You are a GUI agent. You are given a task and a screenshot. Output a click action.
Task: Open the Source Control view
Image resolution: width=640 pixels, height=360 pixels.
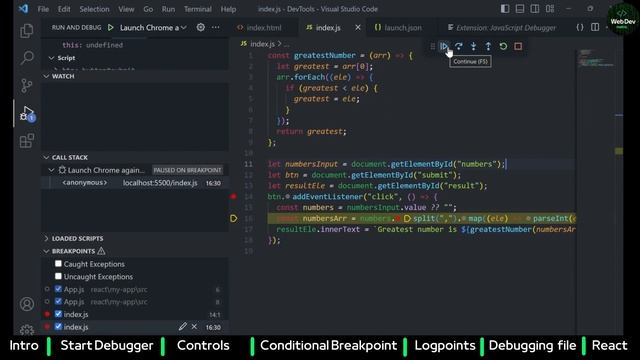pyautogui.click(x=27, y=85)
